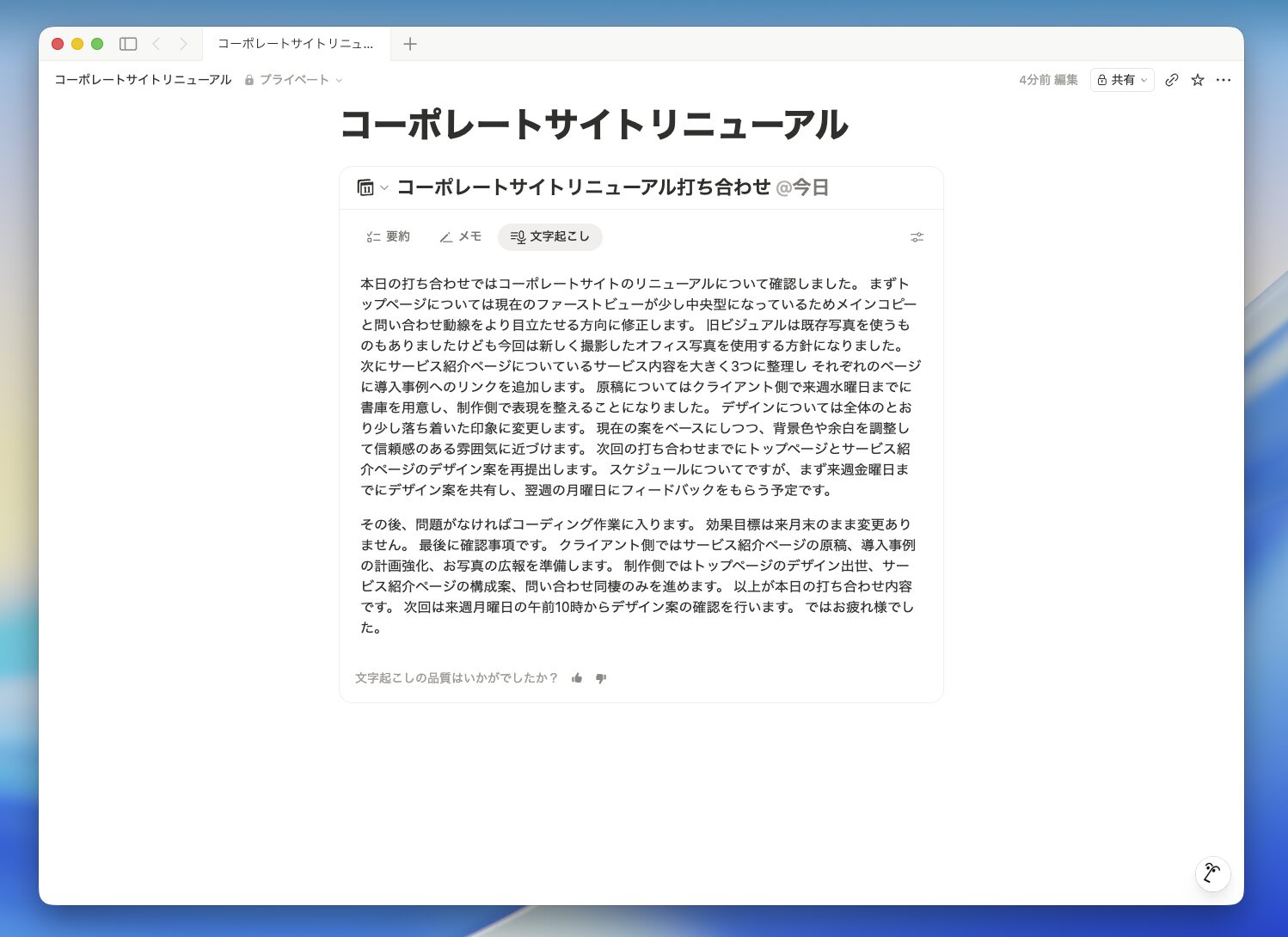Open the three-dot more options menu
The image size is (1288, 937).
click(1224, 80)
